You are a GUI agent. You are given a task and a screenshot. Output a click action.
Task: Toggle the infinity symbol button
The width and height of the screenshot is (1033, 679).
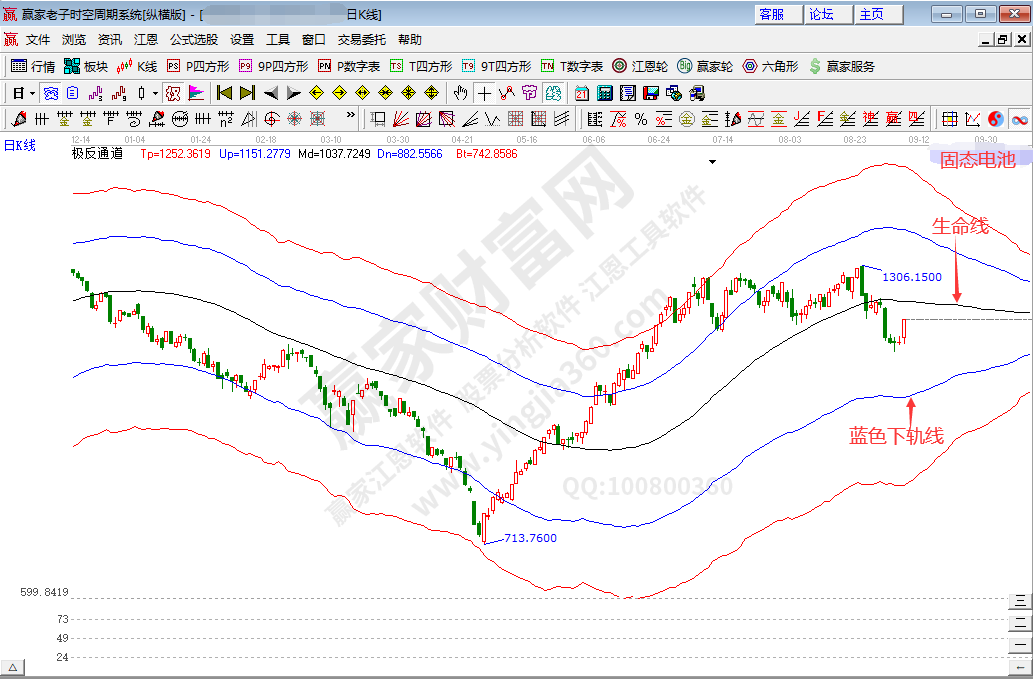click(x=1020, y=119)
